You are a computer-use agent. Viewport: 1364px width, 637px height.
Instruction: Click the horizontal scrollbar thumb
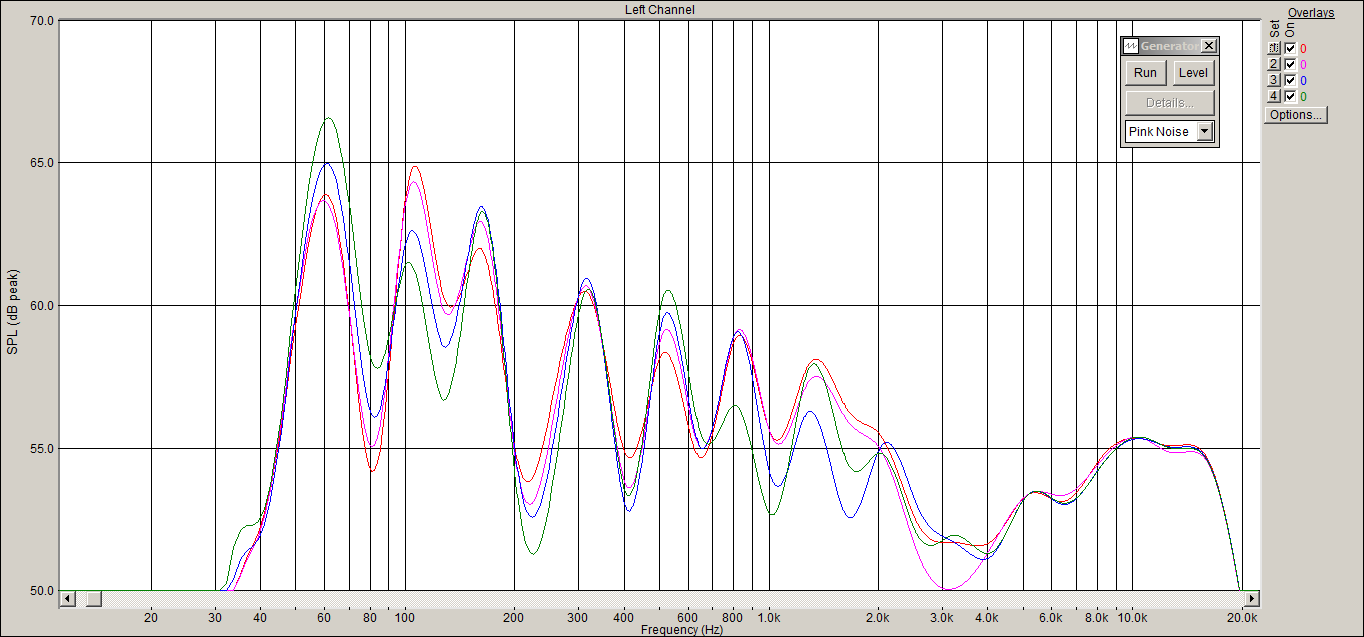93,599
